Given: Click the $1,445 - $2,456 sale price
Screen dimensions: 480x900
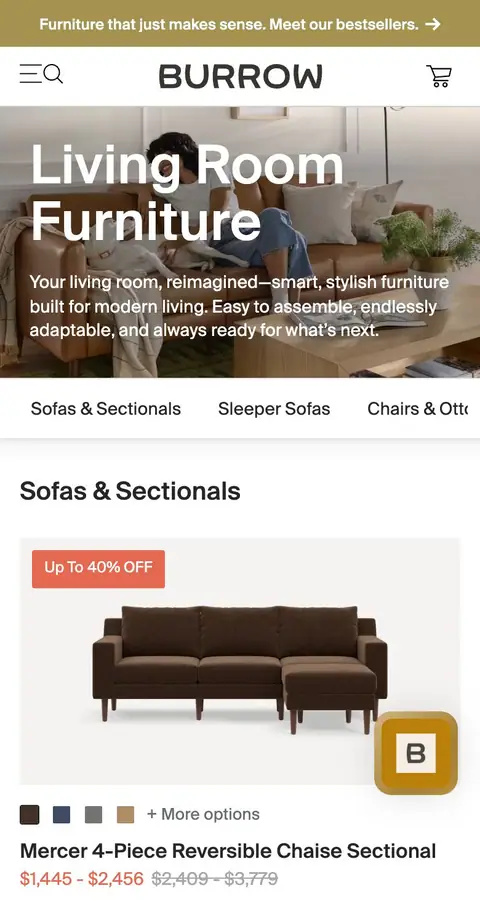Looking at the screenshot, I should point(82,879).
